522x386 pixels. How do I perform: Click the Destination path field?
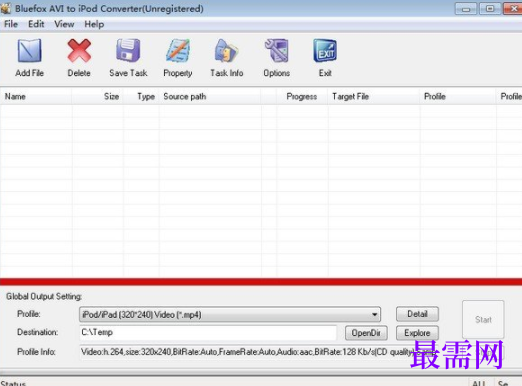[208, 332]
